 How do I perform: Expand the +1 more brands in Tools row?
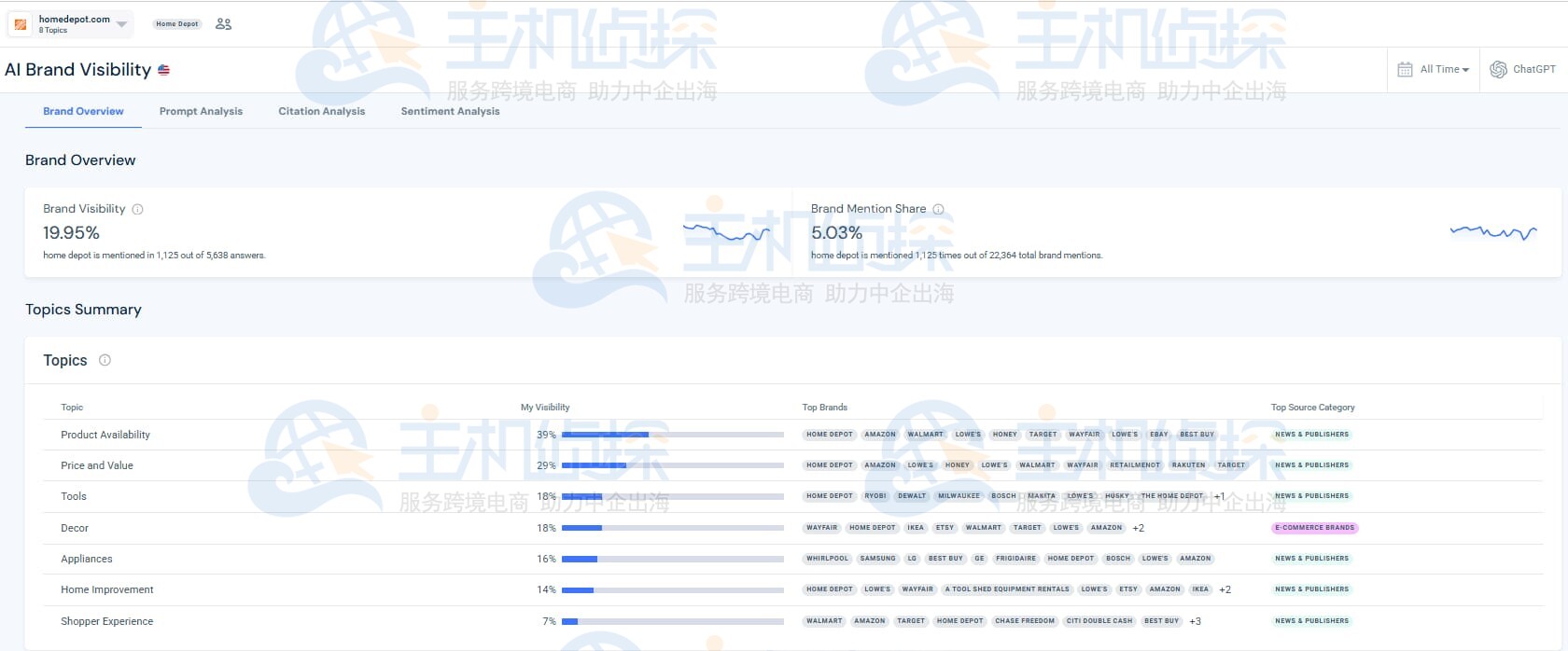point(1220,496)
